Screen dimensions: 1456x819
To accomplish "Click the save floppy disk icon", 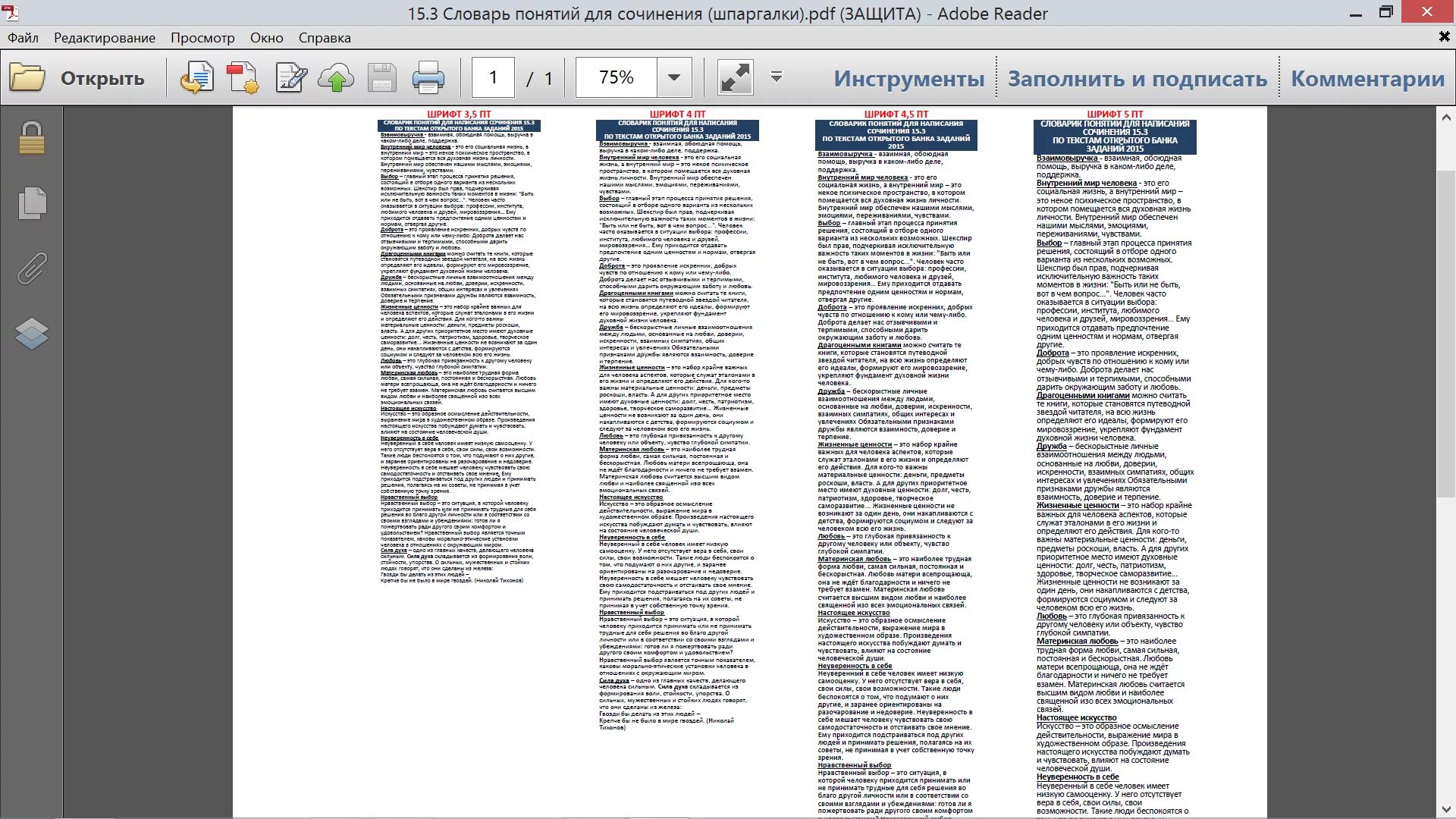I will 382,77.
